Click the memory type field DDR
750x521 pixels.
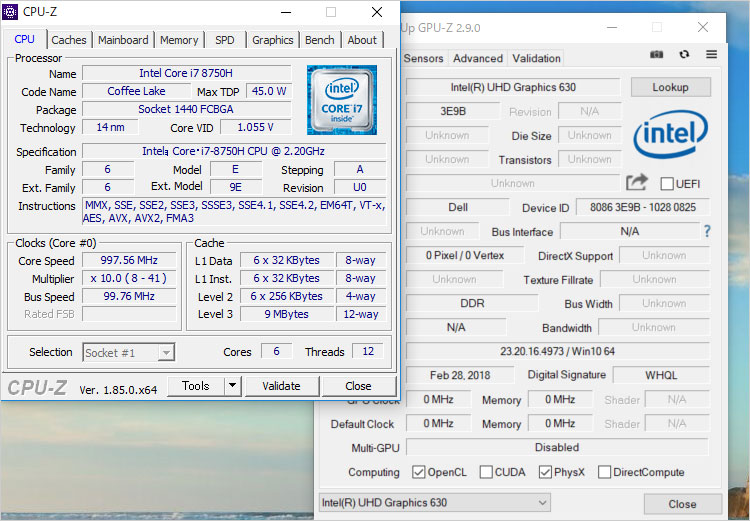[472, 303]
